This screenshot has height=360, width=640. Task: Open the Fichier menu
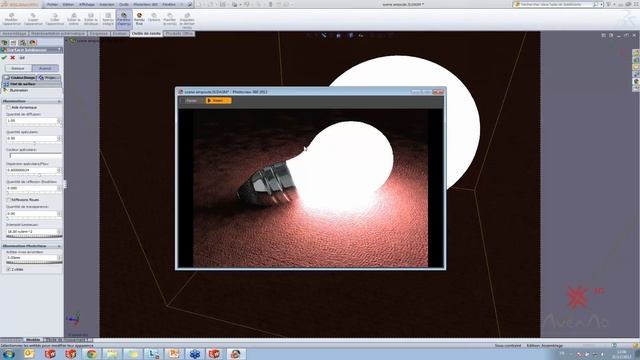click(x=52, y=4)
